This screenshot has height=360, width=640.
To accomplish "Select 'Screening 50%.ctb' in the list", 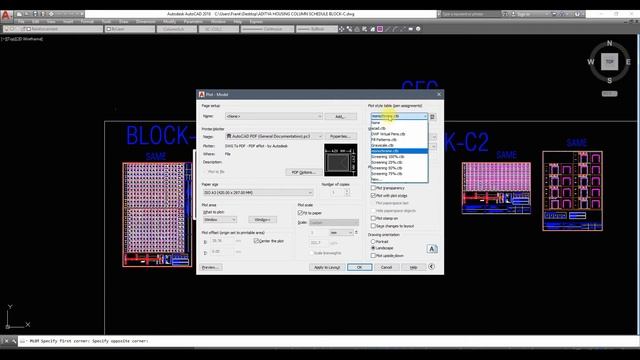I will click(x=399, y=168).
